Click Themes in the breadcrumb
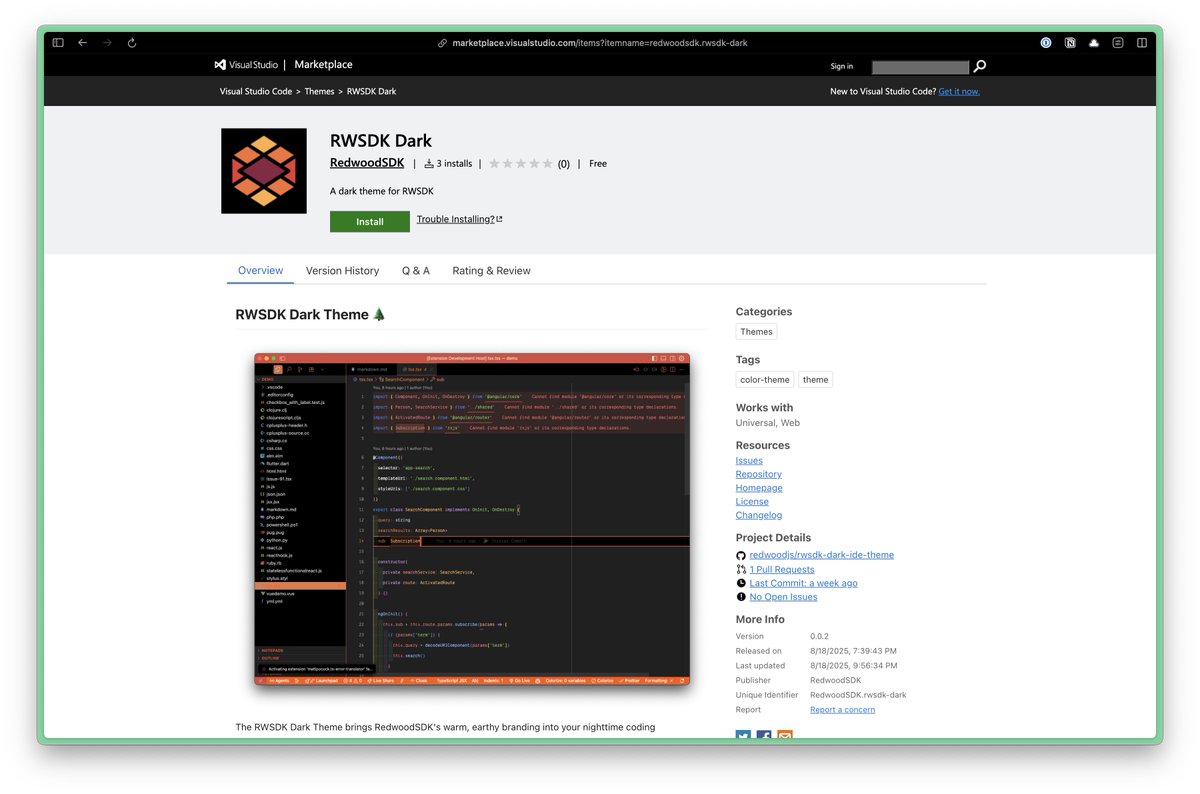The image size is (1200, 794). click(319, 91)
